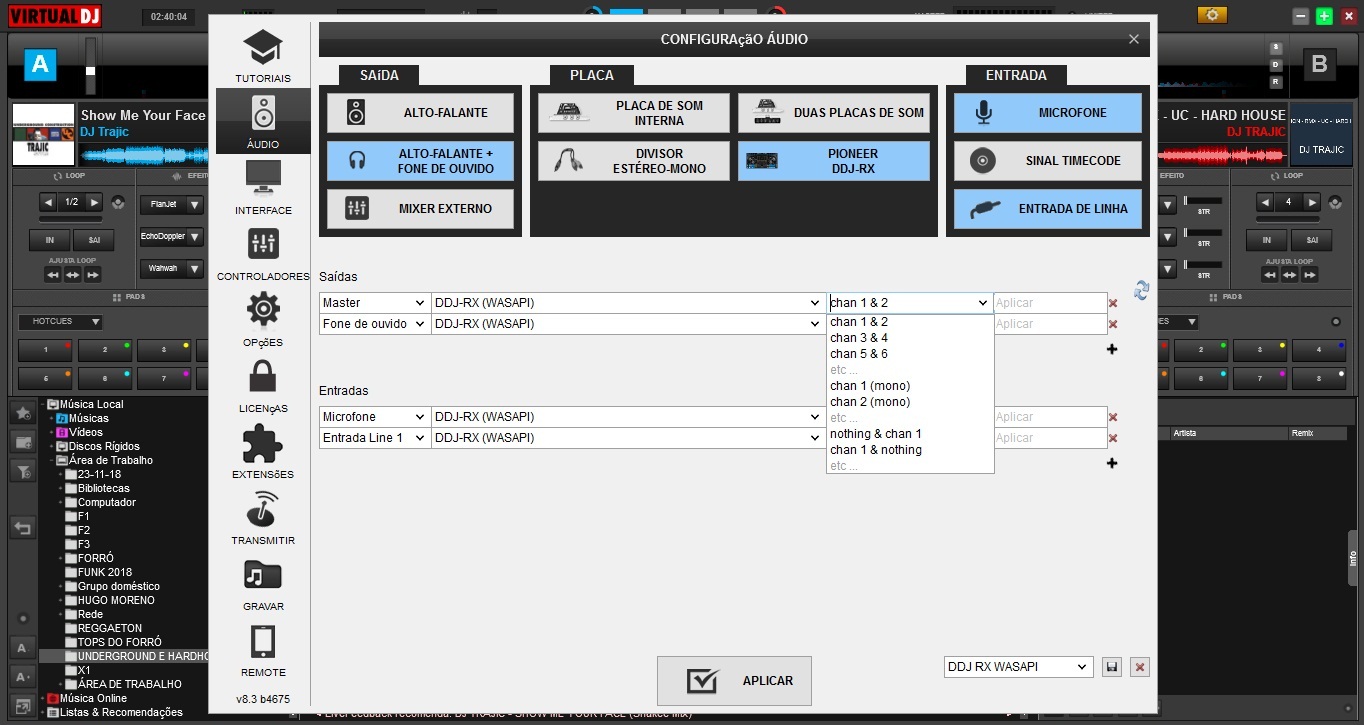
Task: Click the Aplicar button
Action: tap(734, 681)
